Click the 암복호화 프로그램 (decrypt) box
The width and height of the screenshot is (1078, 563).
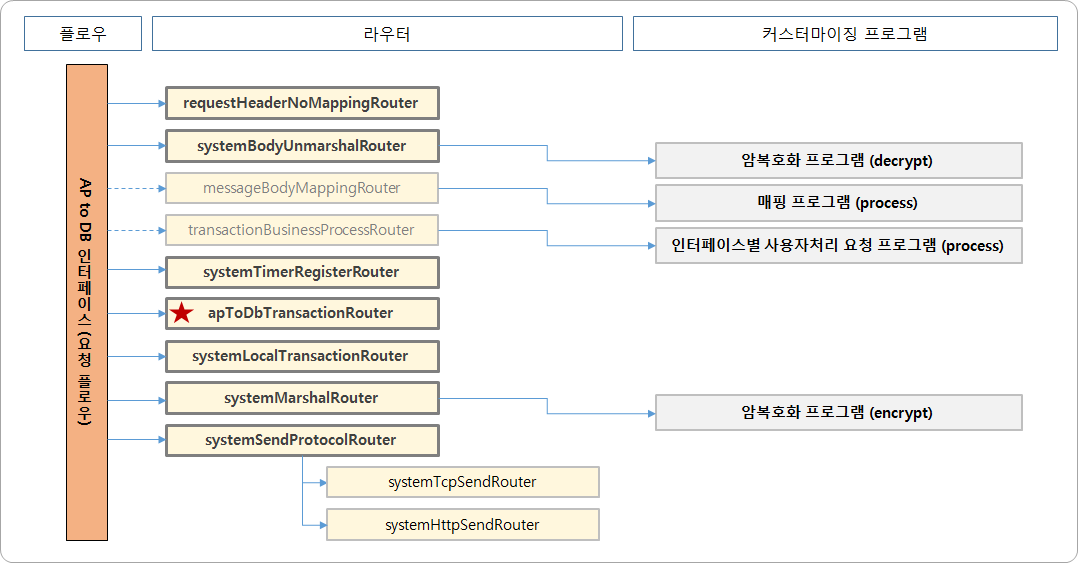[839, 160]
